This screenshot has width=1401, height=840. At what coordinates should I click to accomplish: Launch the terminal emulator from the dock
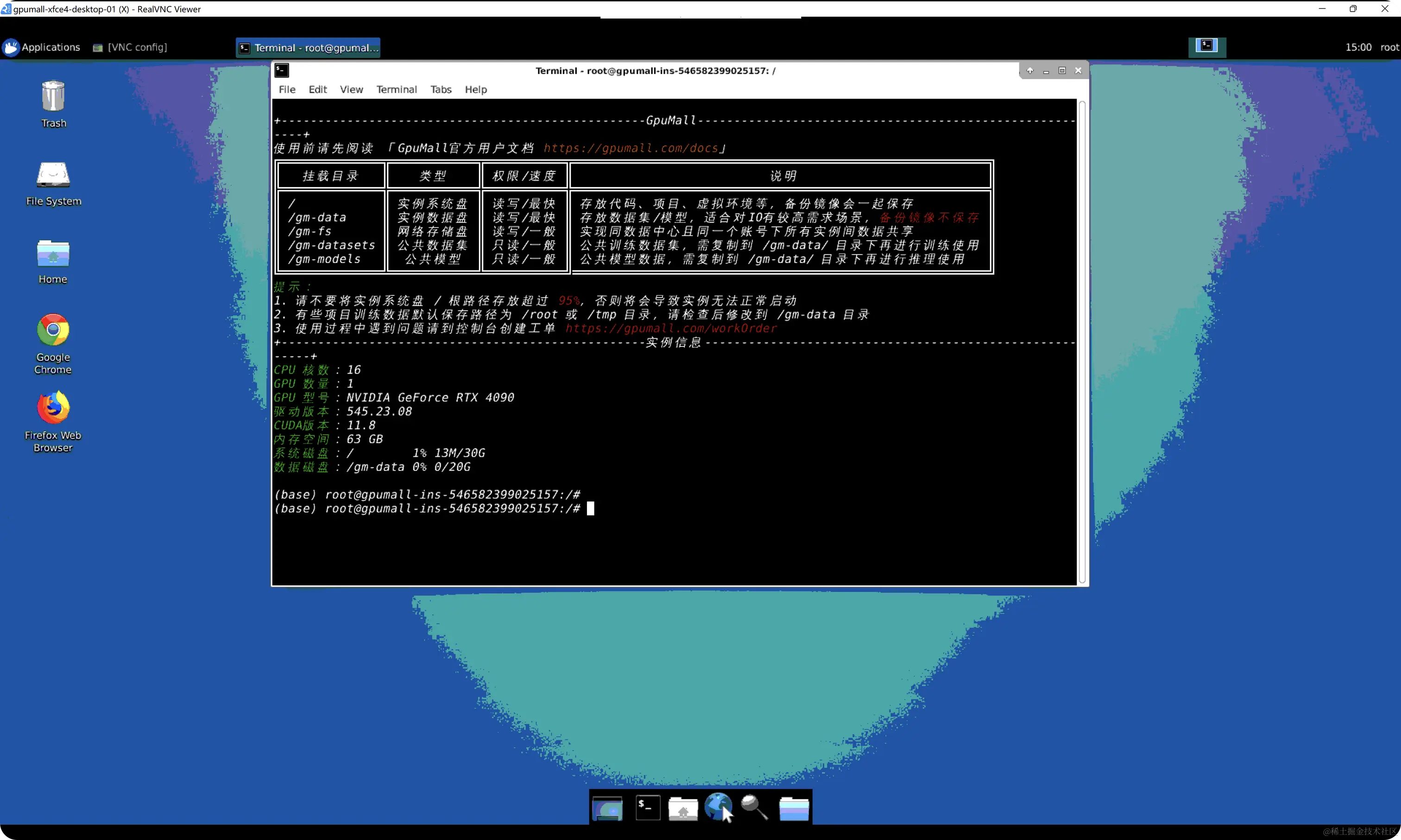coord(647,808)
